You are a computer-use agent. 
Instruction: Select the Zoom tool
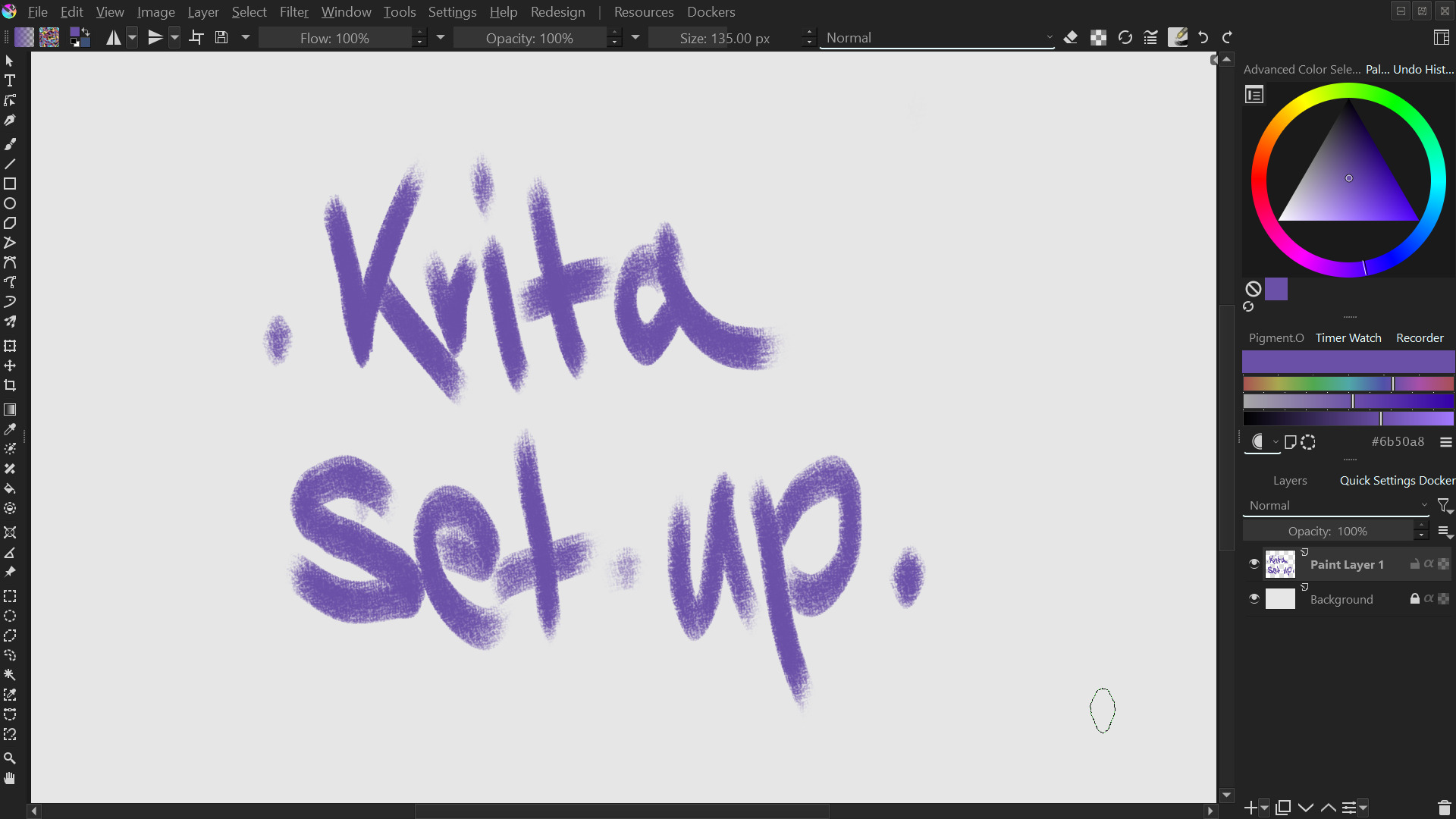click(x=10, y=758)
